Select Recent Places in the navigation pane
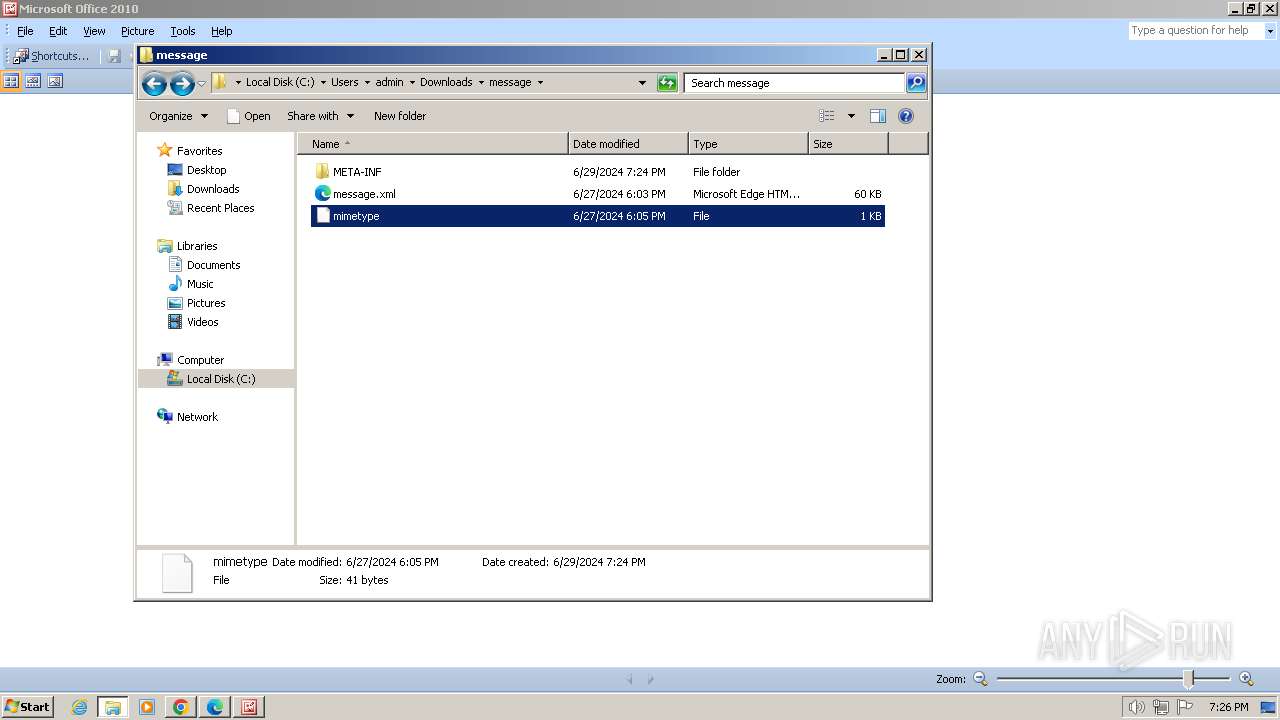 220,208
